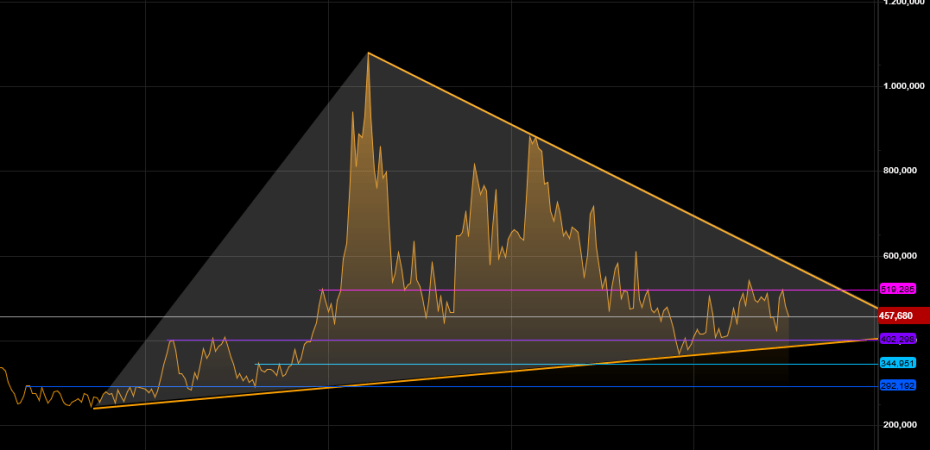Select the rising orange lower trendline

tap(500, 371)
